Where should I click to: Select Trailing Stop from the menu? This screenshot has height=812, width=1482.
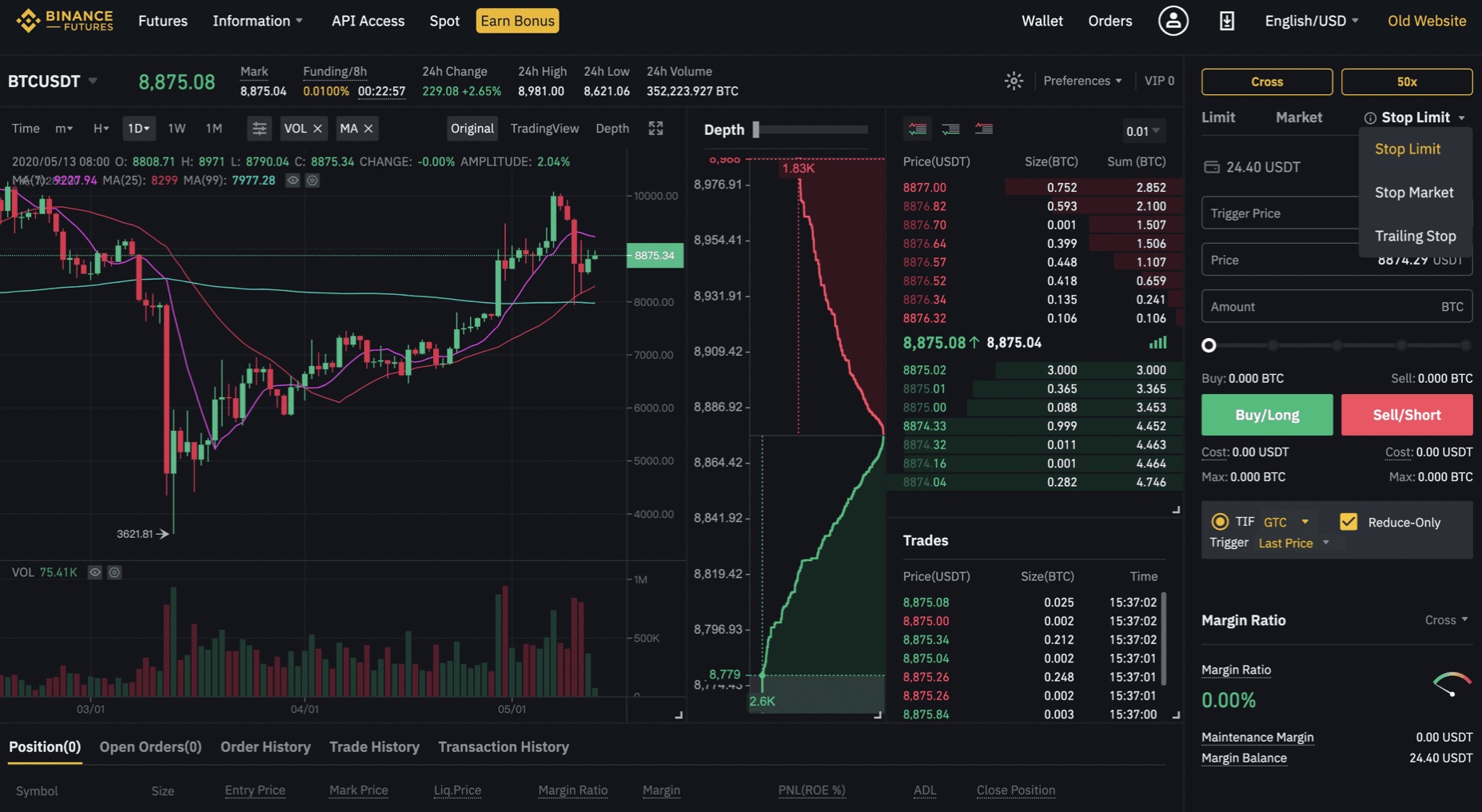(1415, 236)
